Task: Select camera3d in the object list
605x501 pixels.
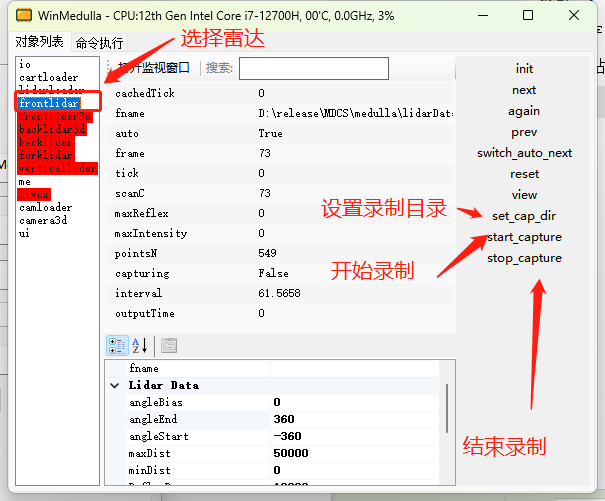Action: pyautogui.click(x=43, y=220)
